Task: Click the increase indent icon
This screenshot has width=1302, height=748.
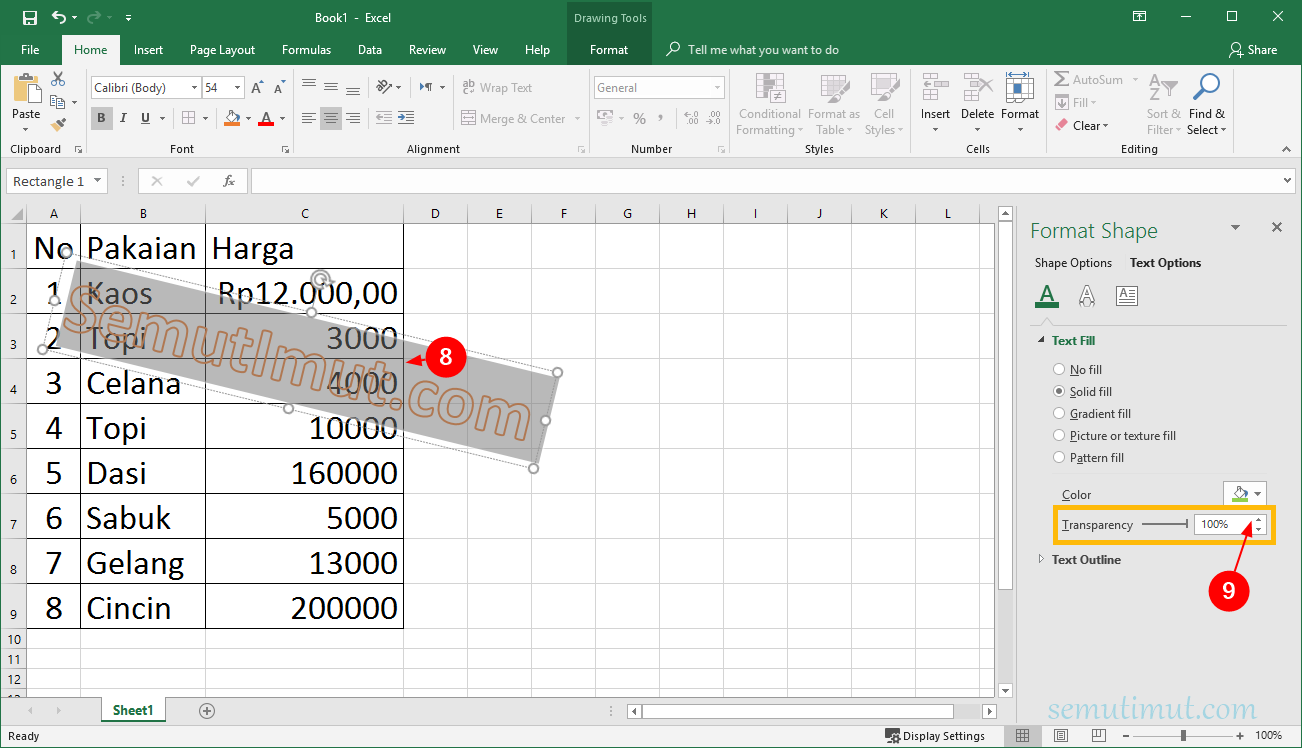Action: click(406, 118)
